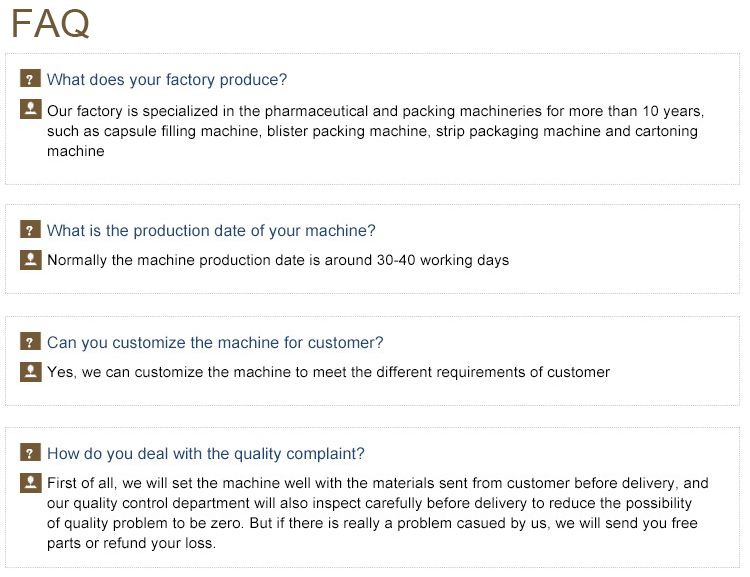Click the answer about different requirements of customer
The height and width of the screenshot is (577, 750).
[x=328, y=373]
